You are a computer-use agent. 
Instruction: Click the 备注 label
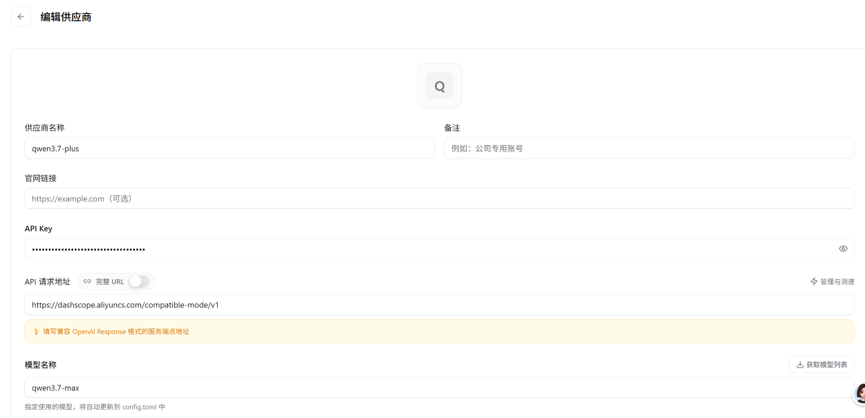pyautogui.click(x=452, y=128)
